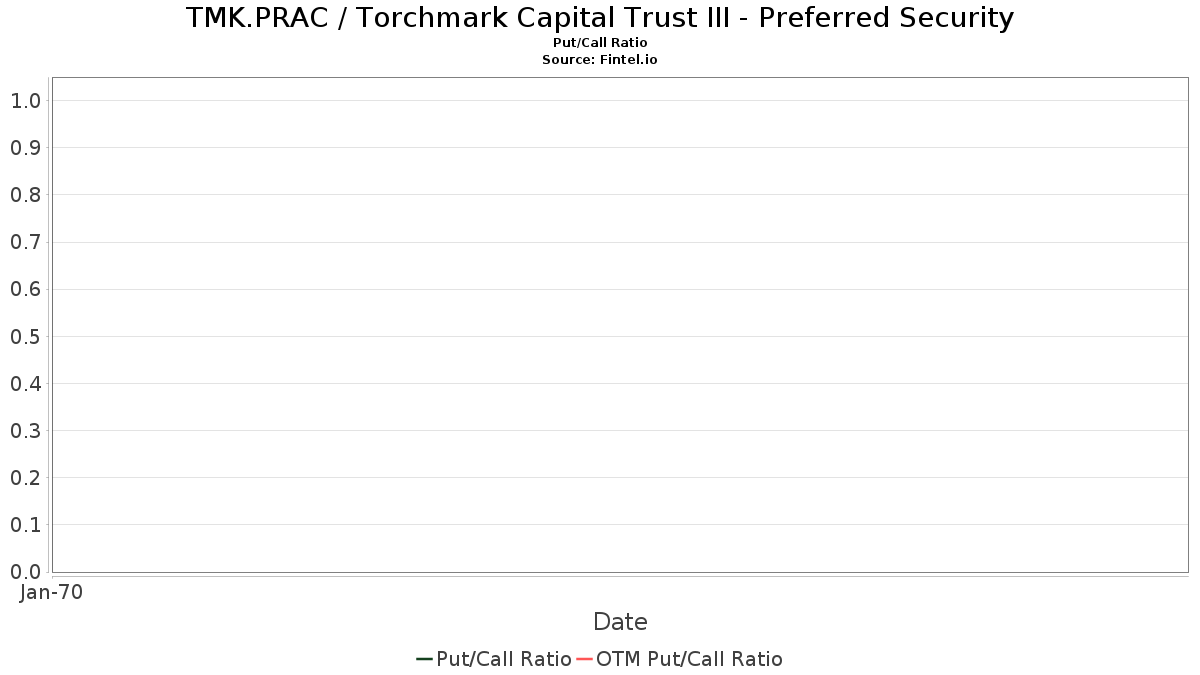
Task: Toggle the OTM Put/Call Ratio legend entry
Action: point(680,659)
